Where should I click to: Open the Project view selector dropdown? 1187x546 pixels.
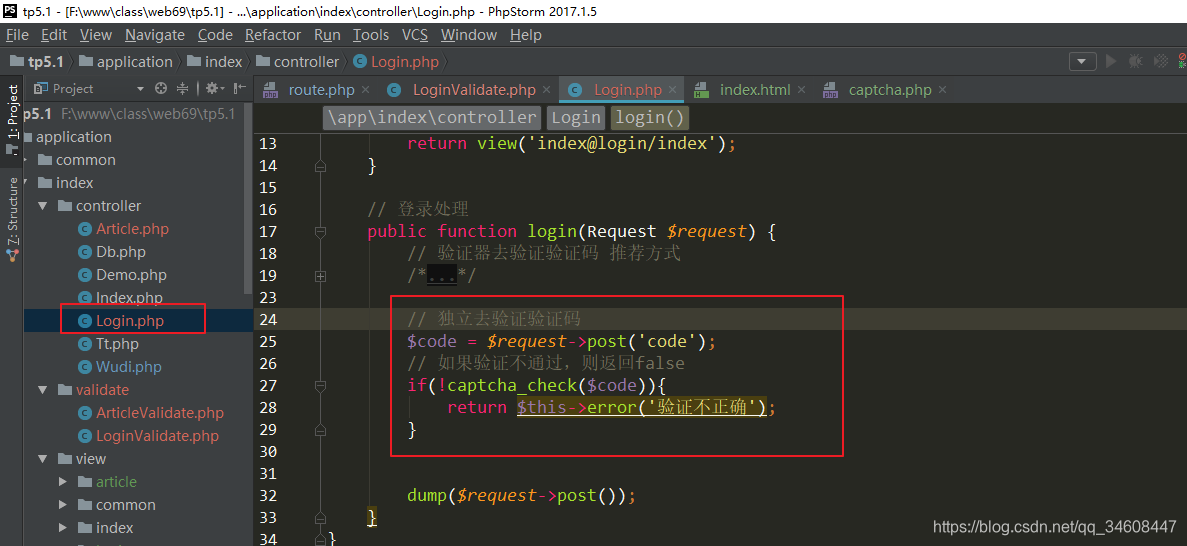point(139,89)
